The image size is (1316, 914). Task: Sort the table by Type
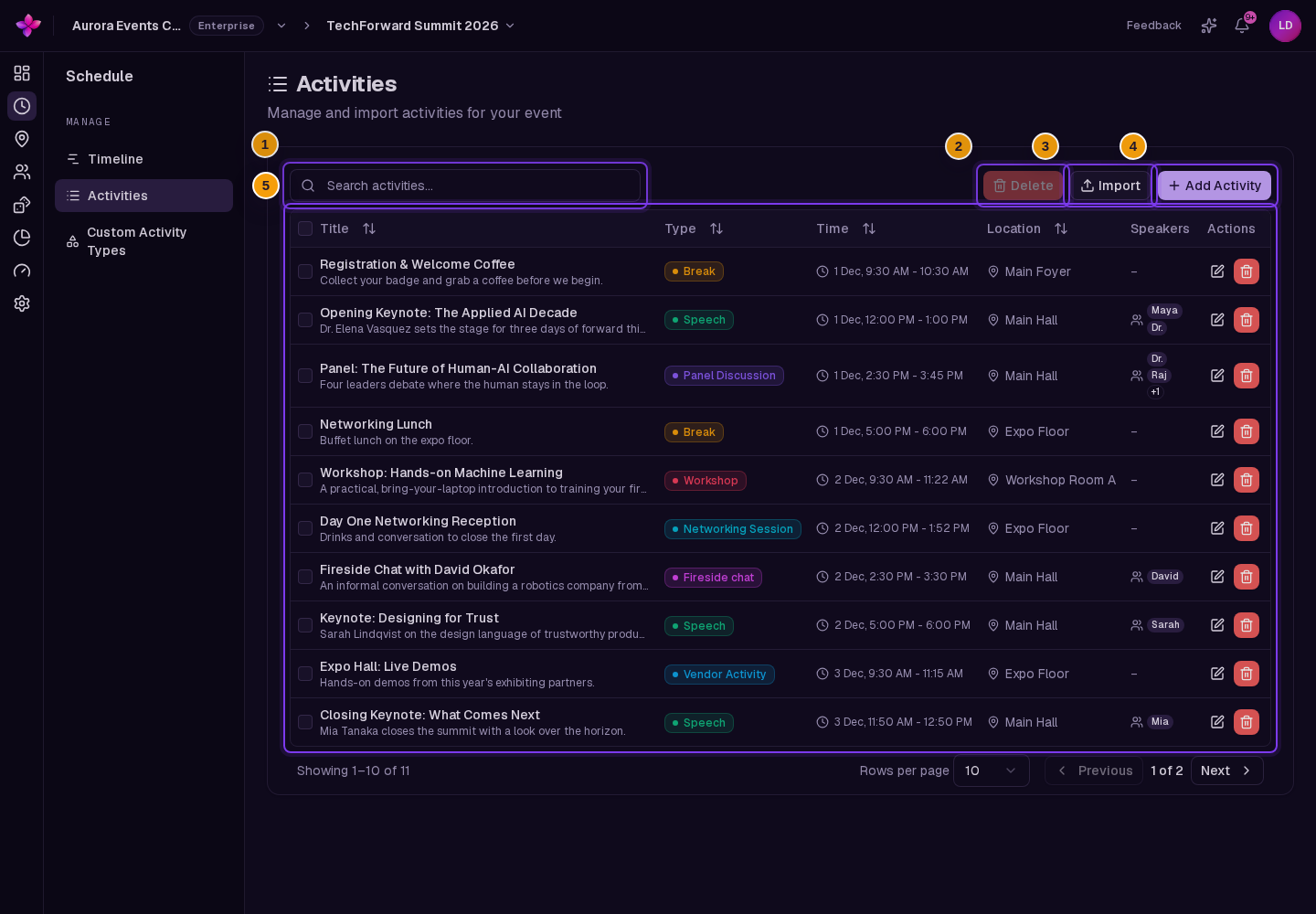716,228
